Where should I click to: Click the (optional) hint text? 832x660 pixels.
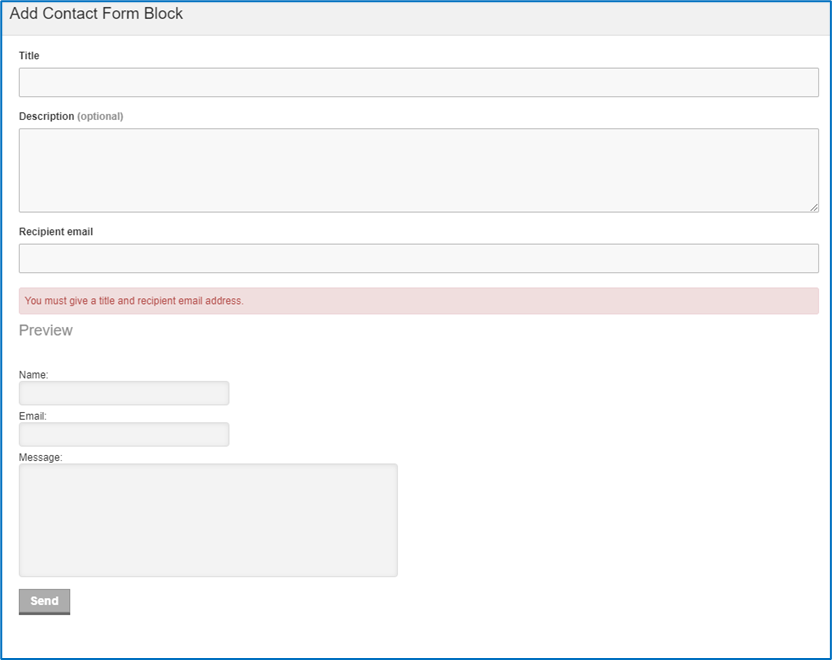coord(100,116)
